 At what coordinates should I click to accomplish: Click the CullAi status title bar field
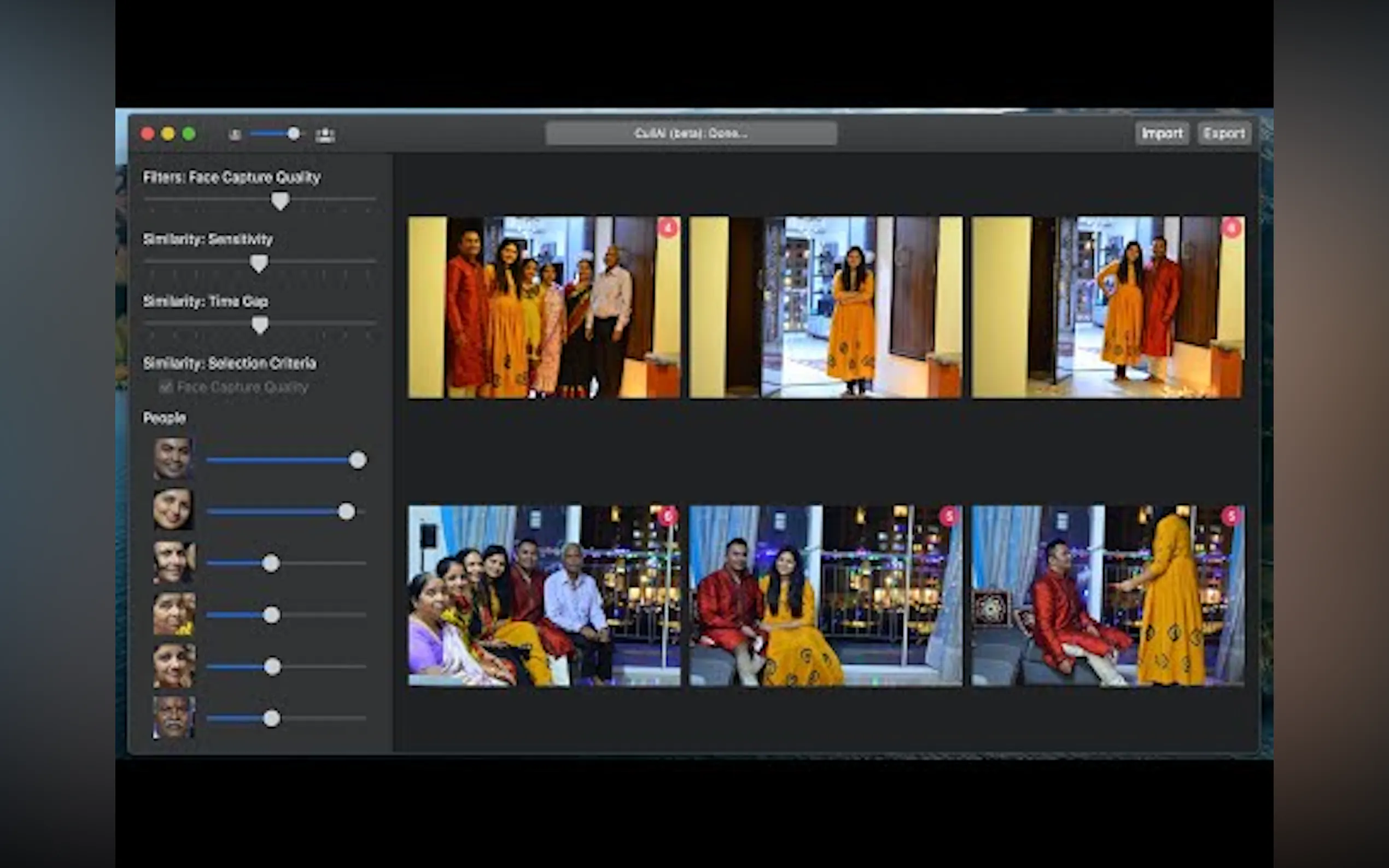[x=691, y=133]
